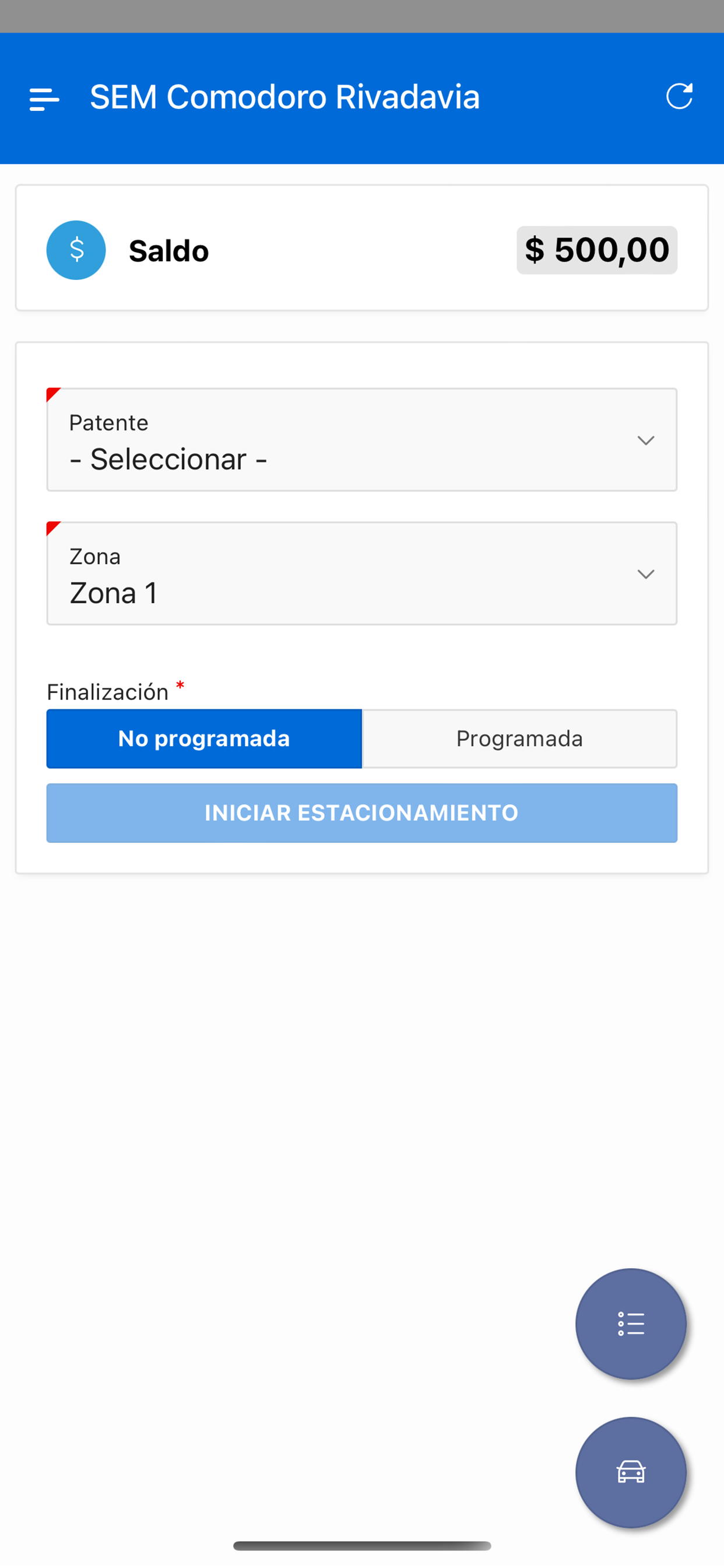Tap the $ 500,00 balance display

pos(596,250)
